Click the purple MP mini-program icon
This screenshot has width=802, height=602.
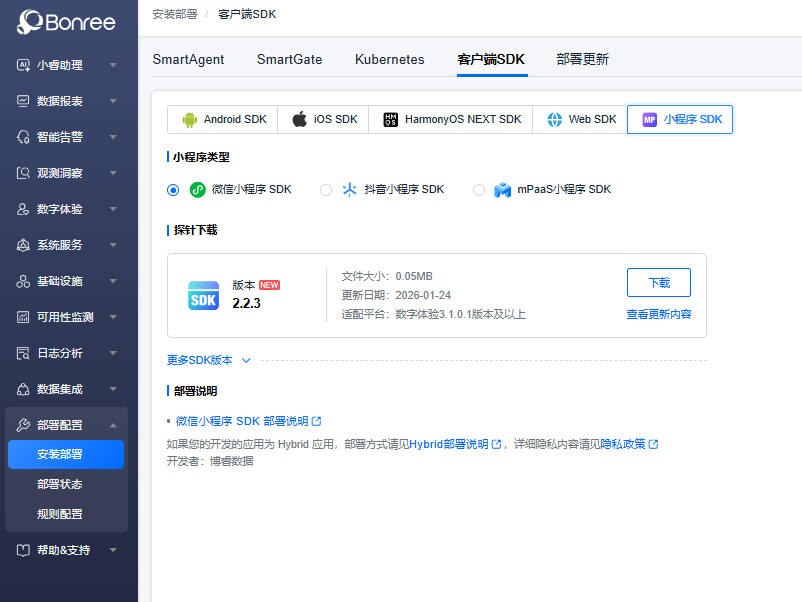[x=650, y=120]
